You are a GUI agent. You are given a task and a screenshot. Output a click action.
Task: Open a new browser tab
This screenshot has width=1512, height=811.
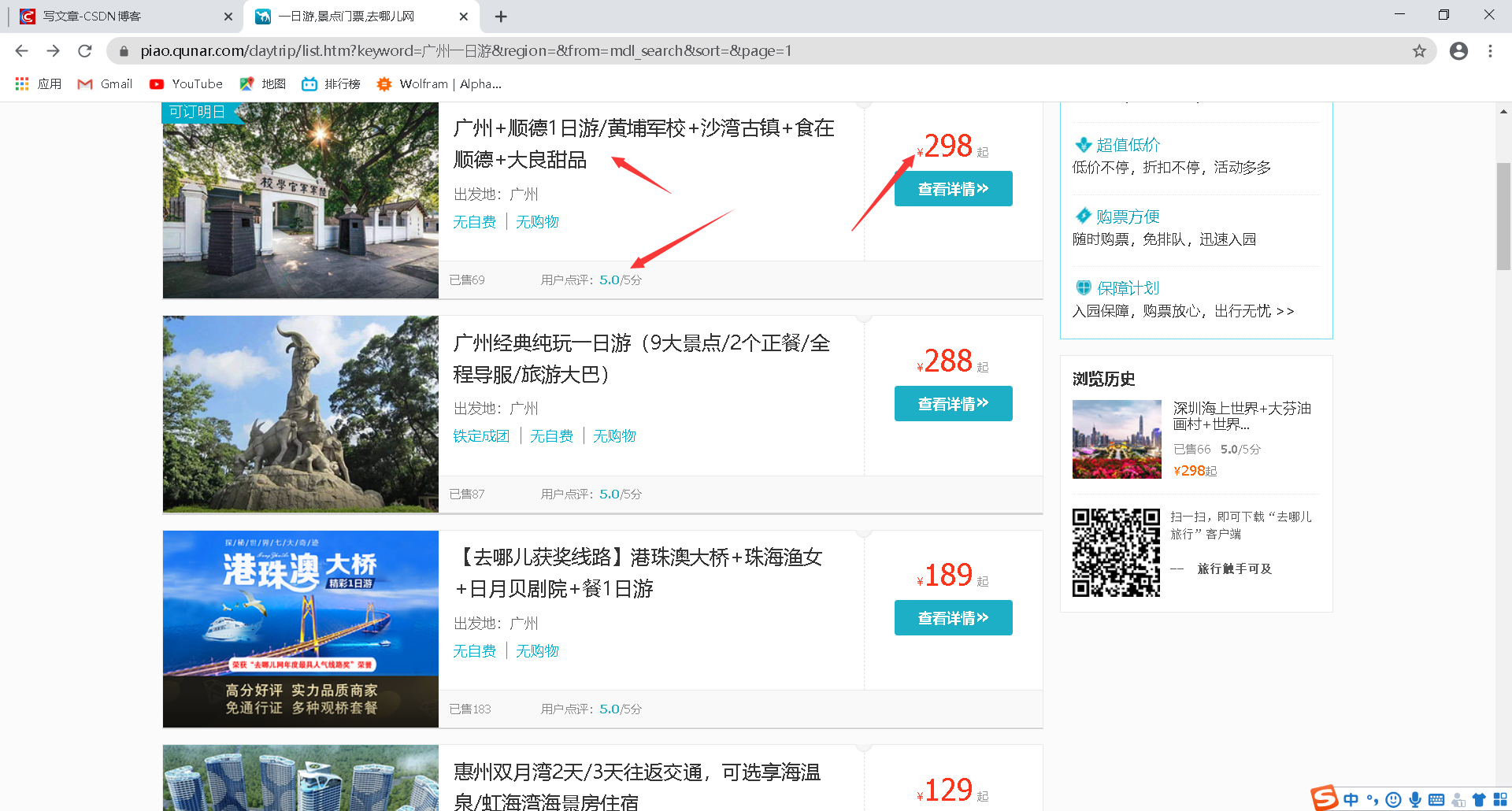[x=501, y=17]
